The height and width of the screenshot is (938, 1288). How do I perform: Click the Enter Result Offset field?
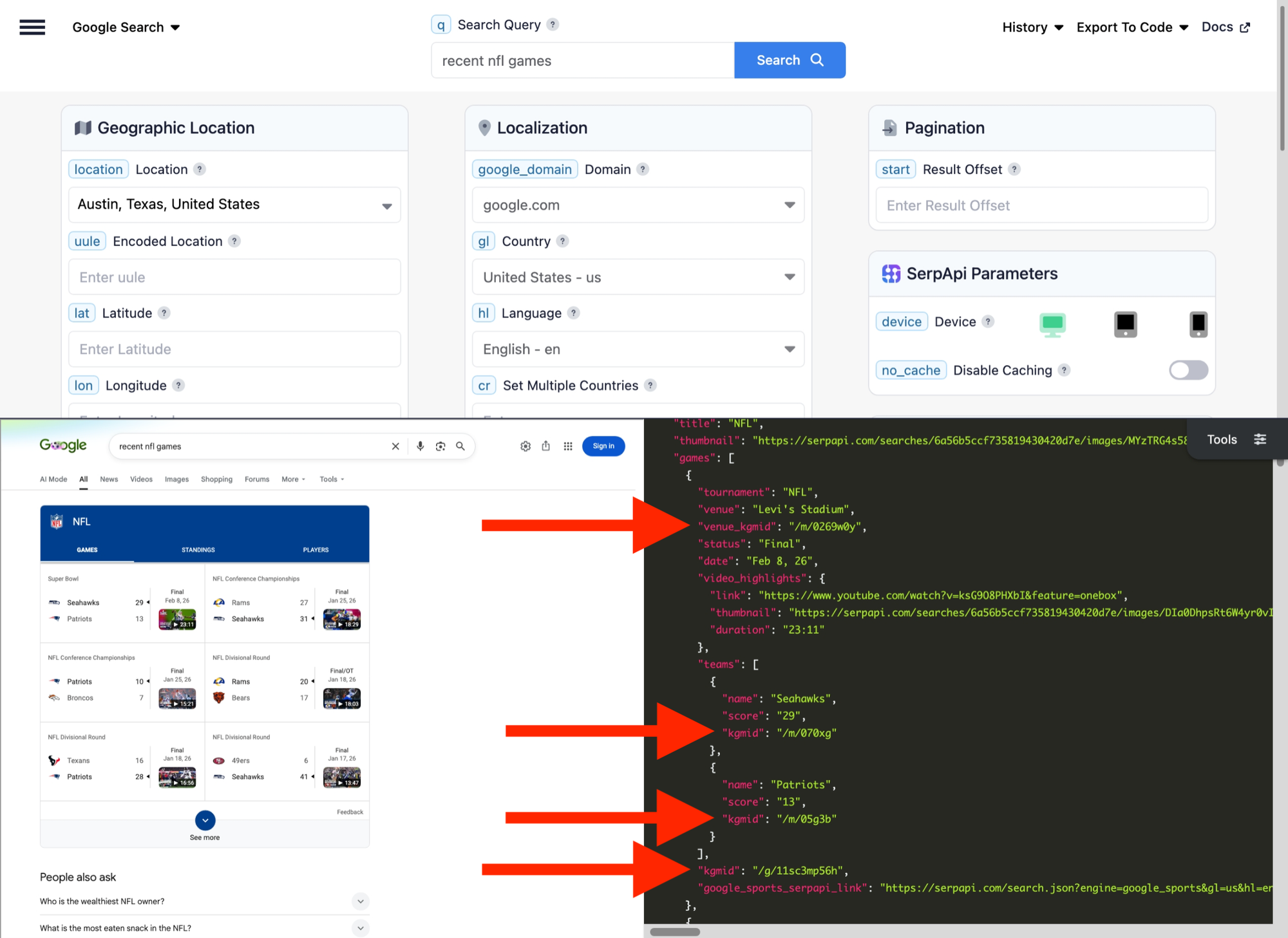(x=1041, y=205)
